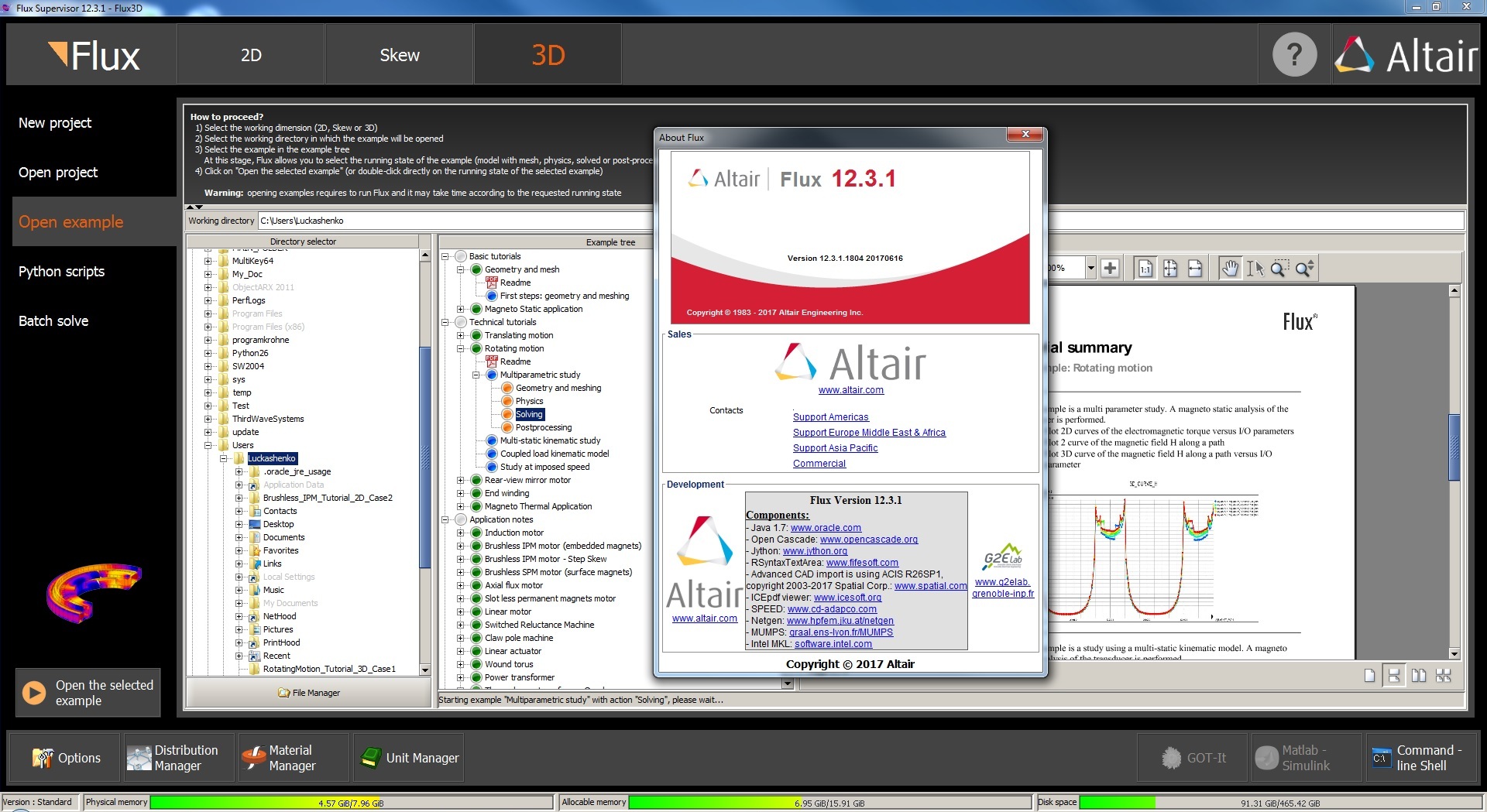Click Support Asia Pacific link
This screenshot has width=1487, height=812.
click(835, 448)
